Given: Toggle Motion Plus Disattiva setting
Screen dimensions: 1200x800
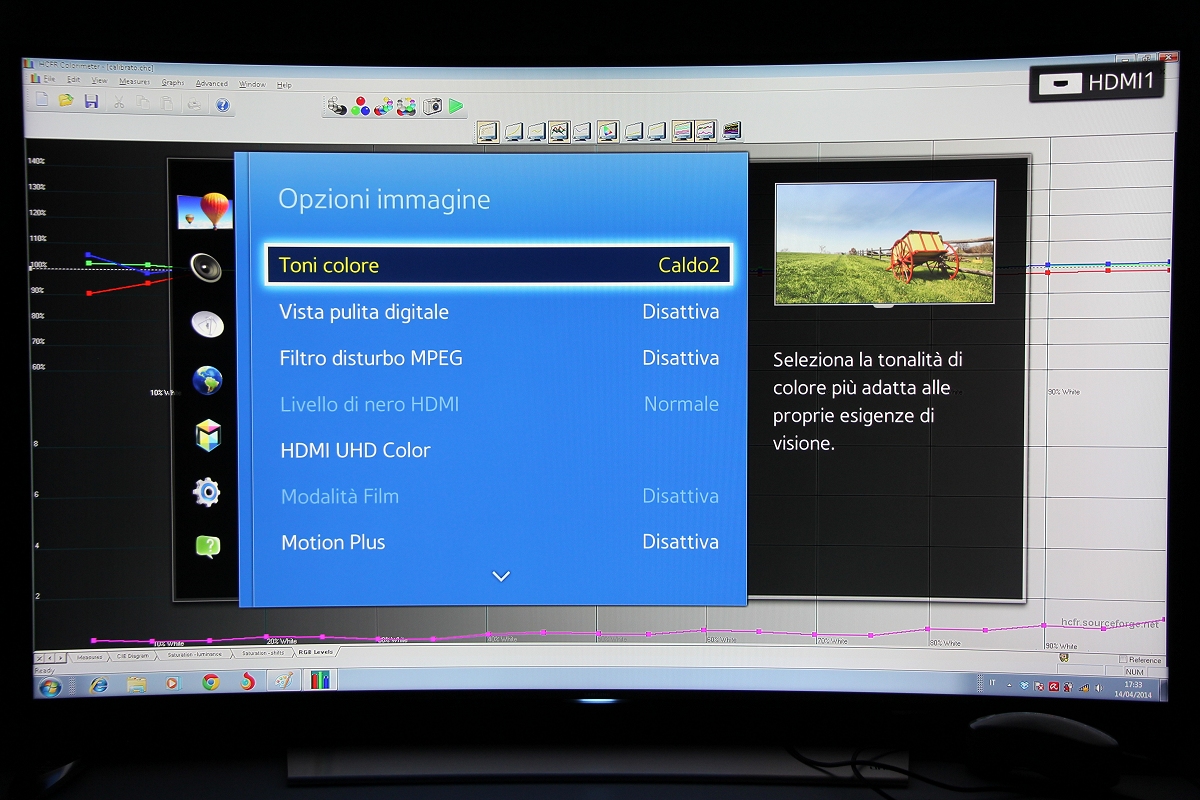Looking at the screenshot, I should (499, 542).
